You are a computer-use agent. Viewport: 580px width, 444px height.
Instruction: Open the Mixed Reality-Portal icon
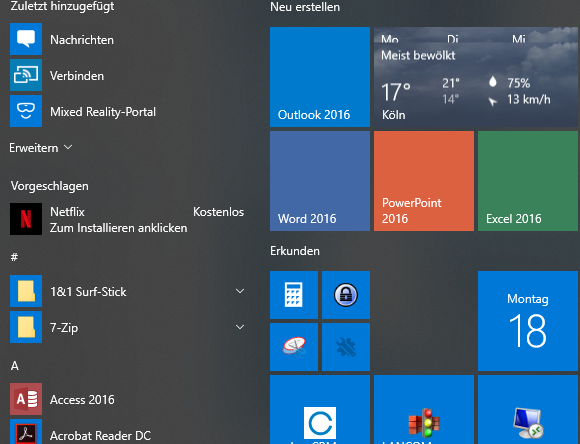click(26, 111)
